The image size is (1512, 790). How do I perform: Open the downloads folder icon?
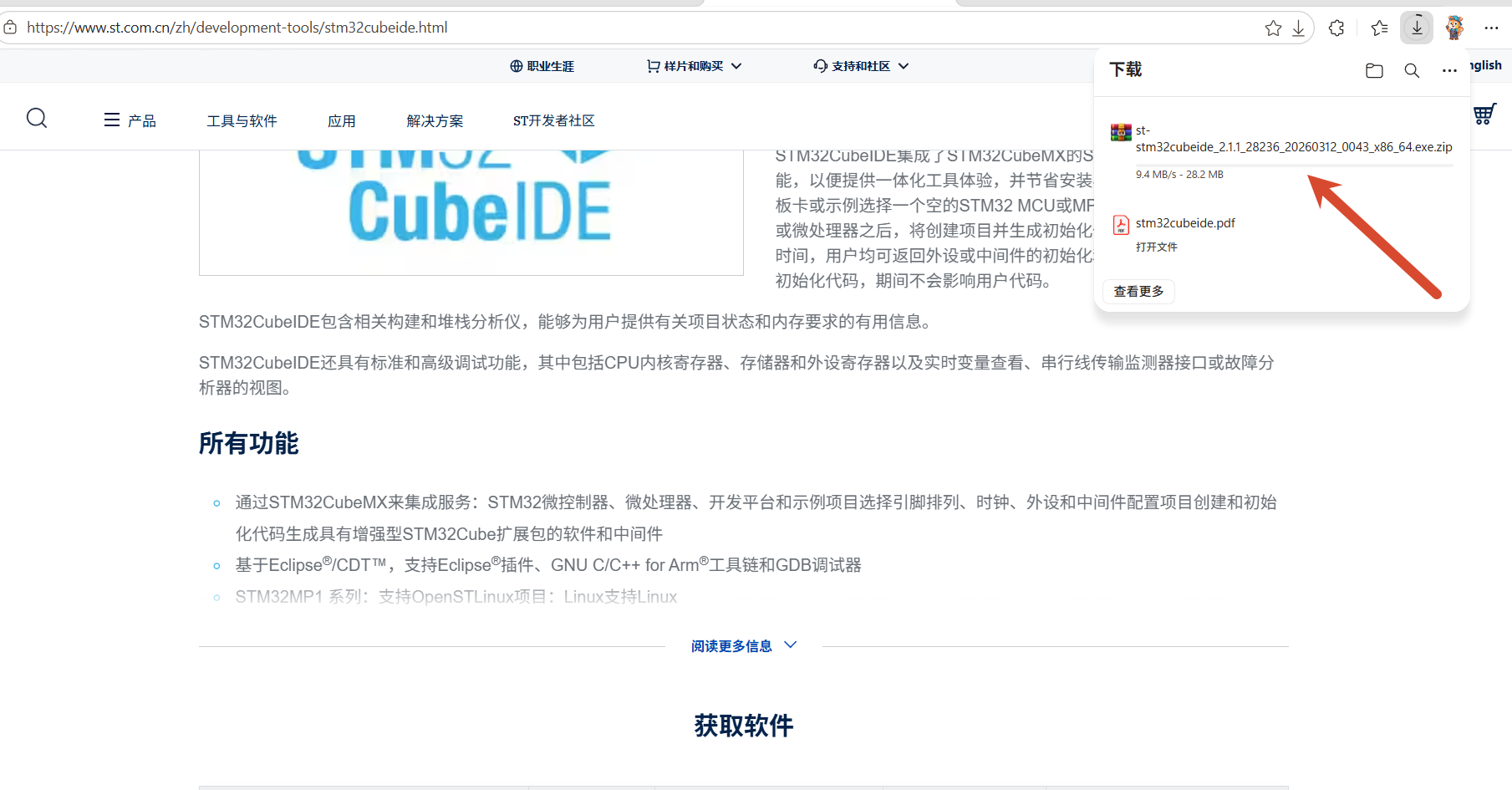coord(1374,71)
